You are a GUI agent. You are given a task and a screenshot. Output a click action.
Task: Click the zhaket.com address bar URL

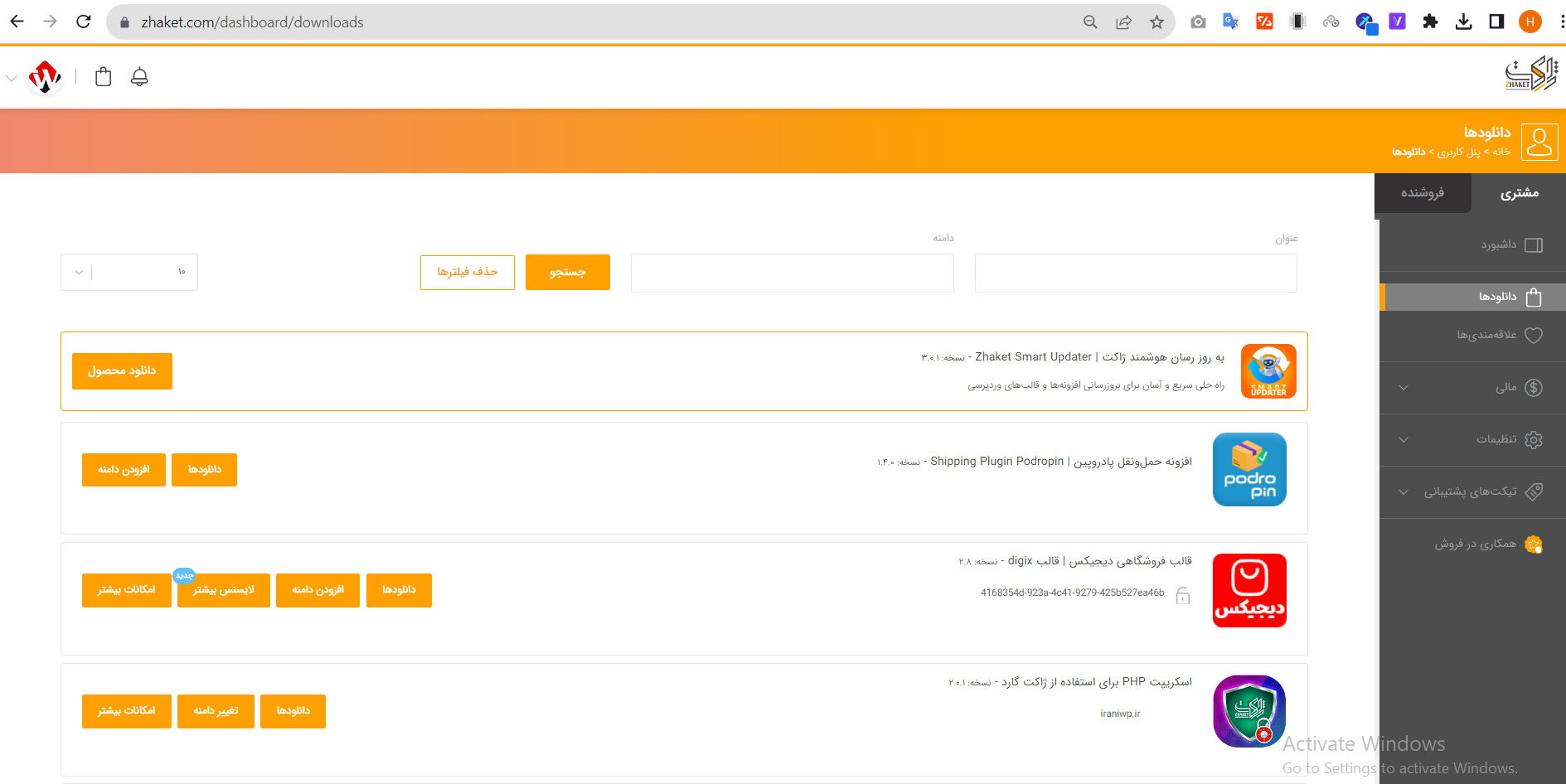coord(252,22)
